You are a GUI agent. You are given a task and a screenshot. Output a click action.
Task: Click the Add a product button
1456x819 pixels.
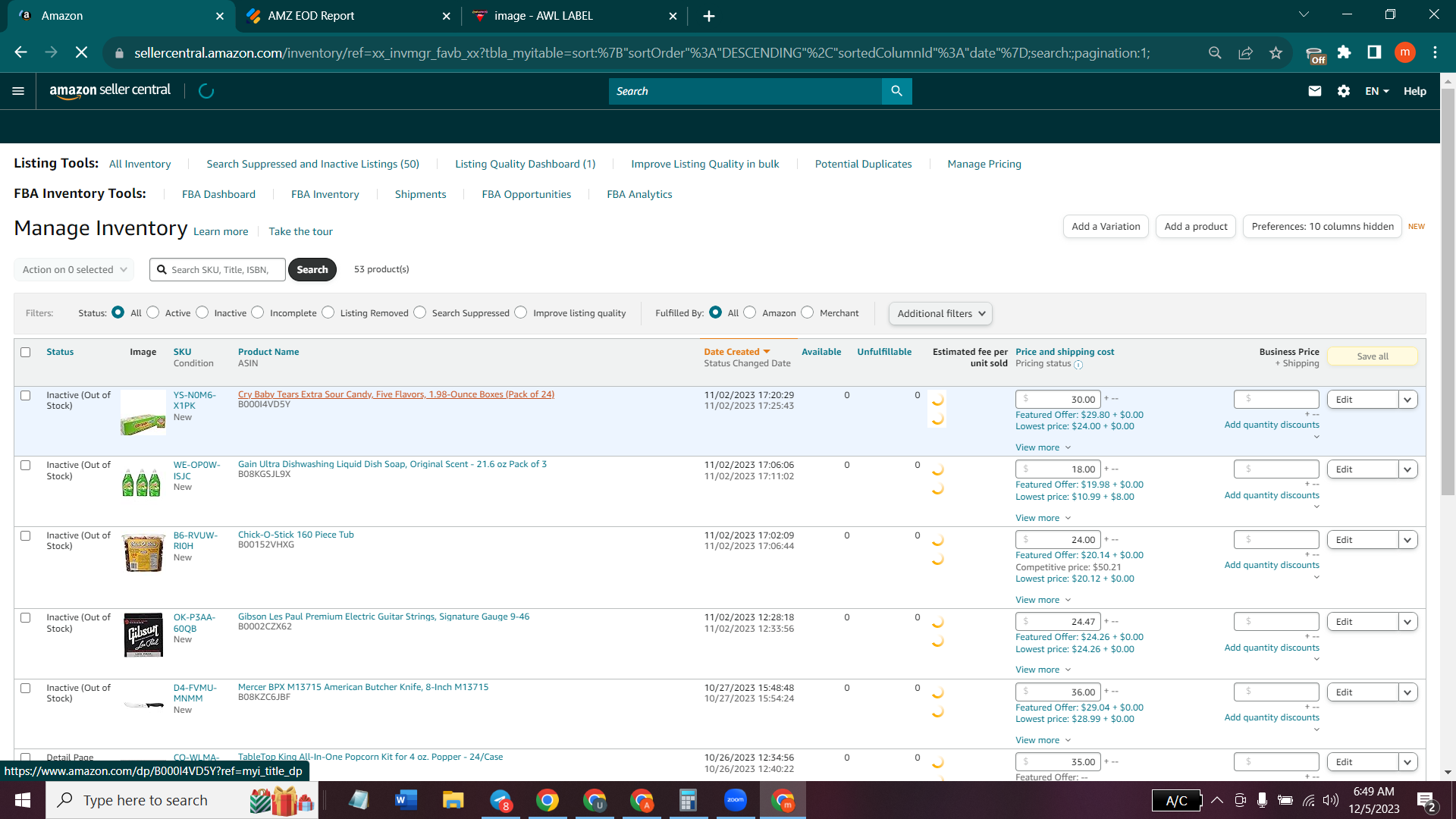tap(1196, 227)
